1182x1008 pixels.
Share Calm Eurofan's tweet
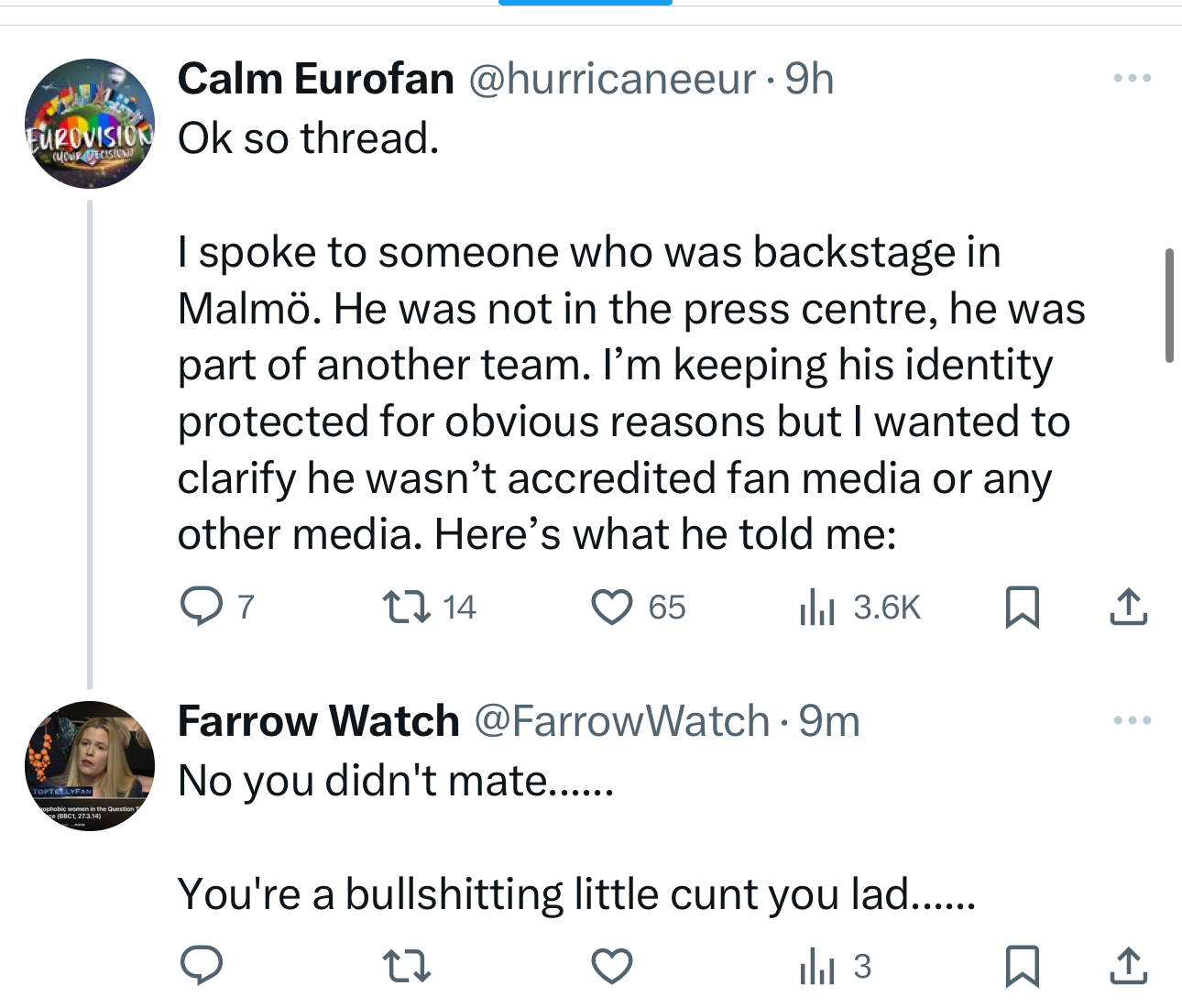(x=1129, y=607)
